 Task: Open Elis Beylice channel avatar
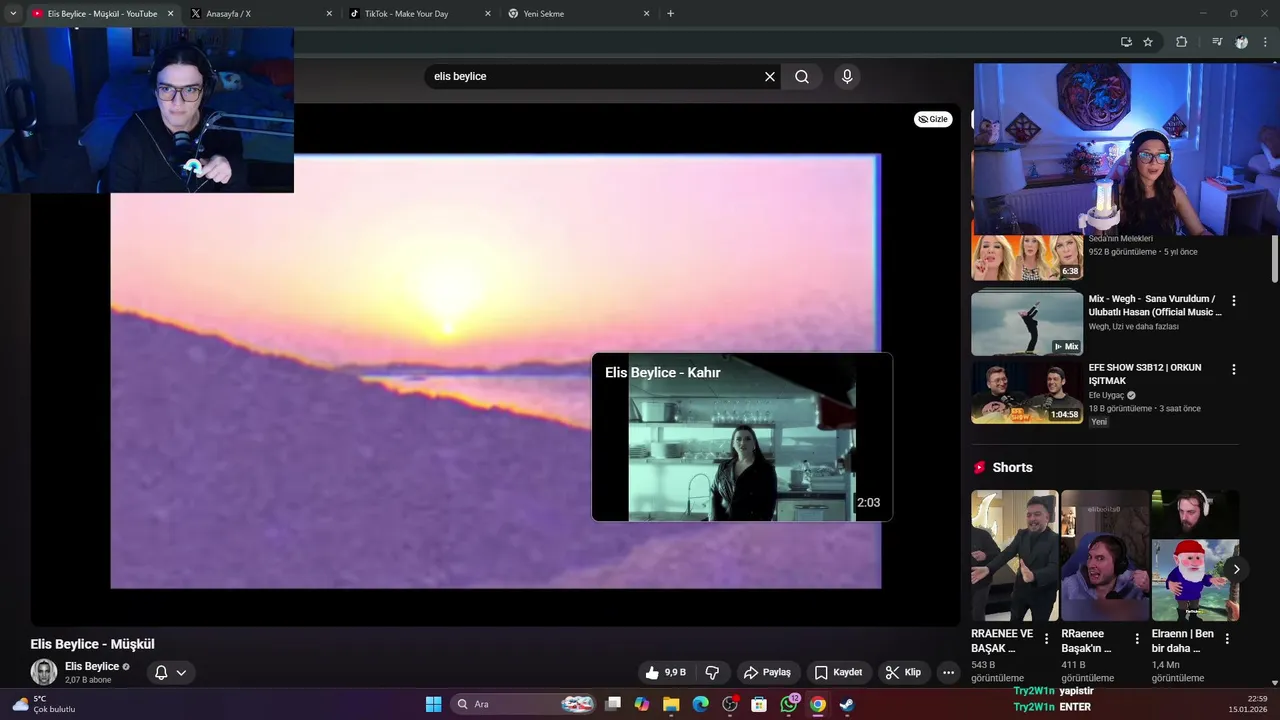pyautogui.click(x=44, y=672)
